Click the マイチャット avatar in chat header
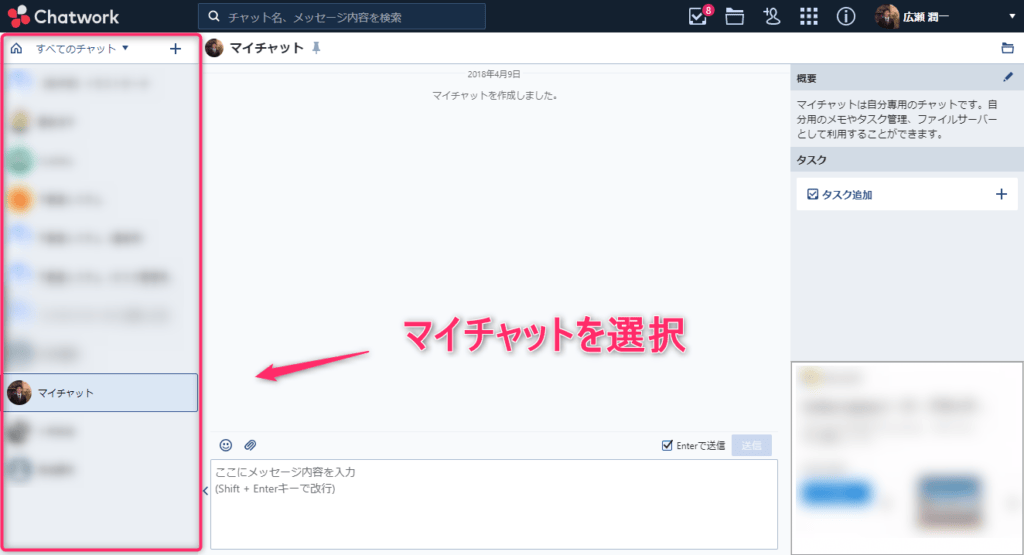This screenshot has height=555, width=1024. pos(214,48)
